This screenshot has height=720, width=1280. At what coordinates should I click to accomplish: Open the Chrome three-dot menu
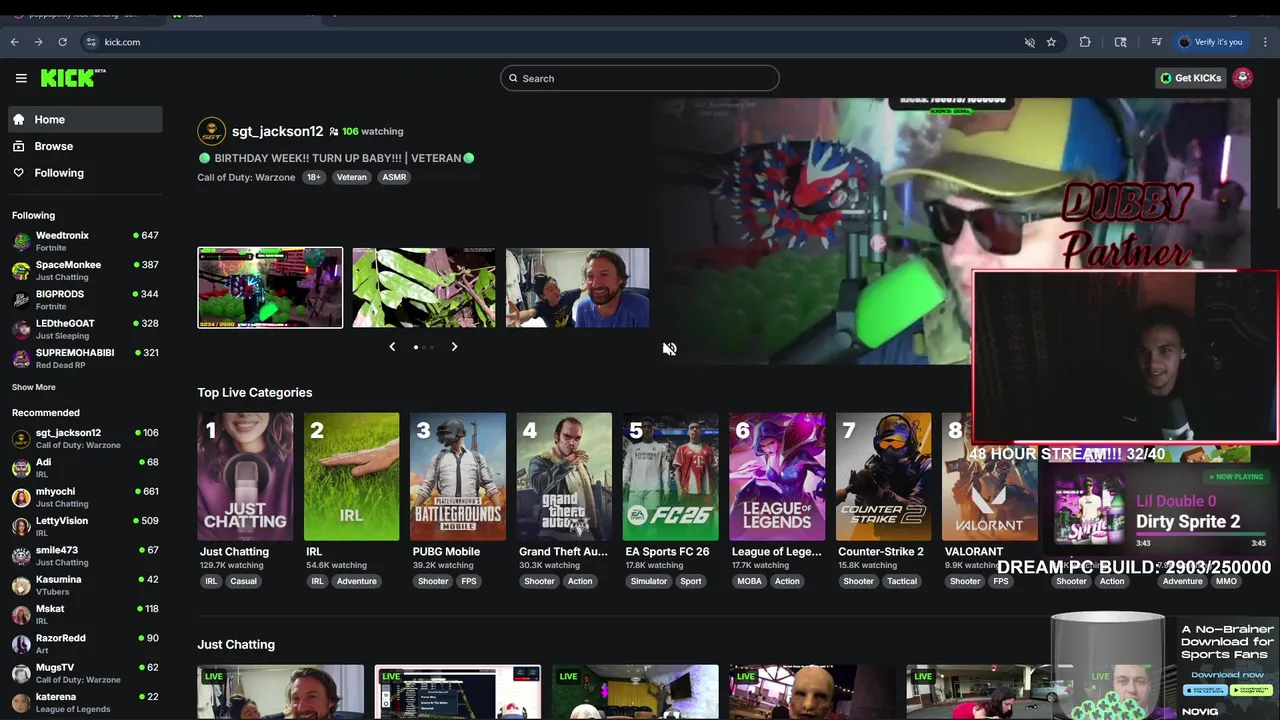click(x=1266, y=42)
